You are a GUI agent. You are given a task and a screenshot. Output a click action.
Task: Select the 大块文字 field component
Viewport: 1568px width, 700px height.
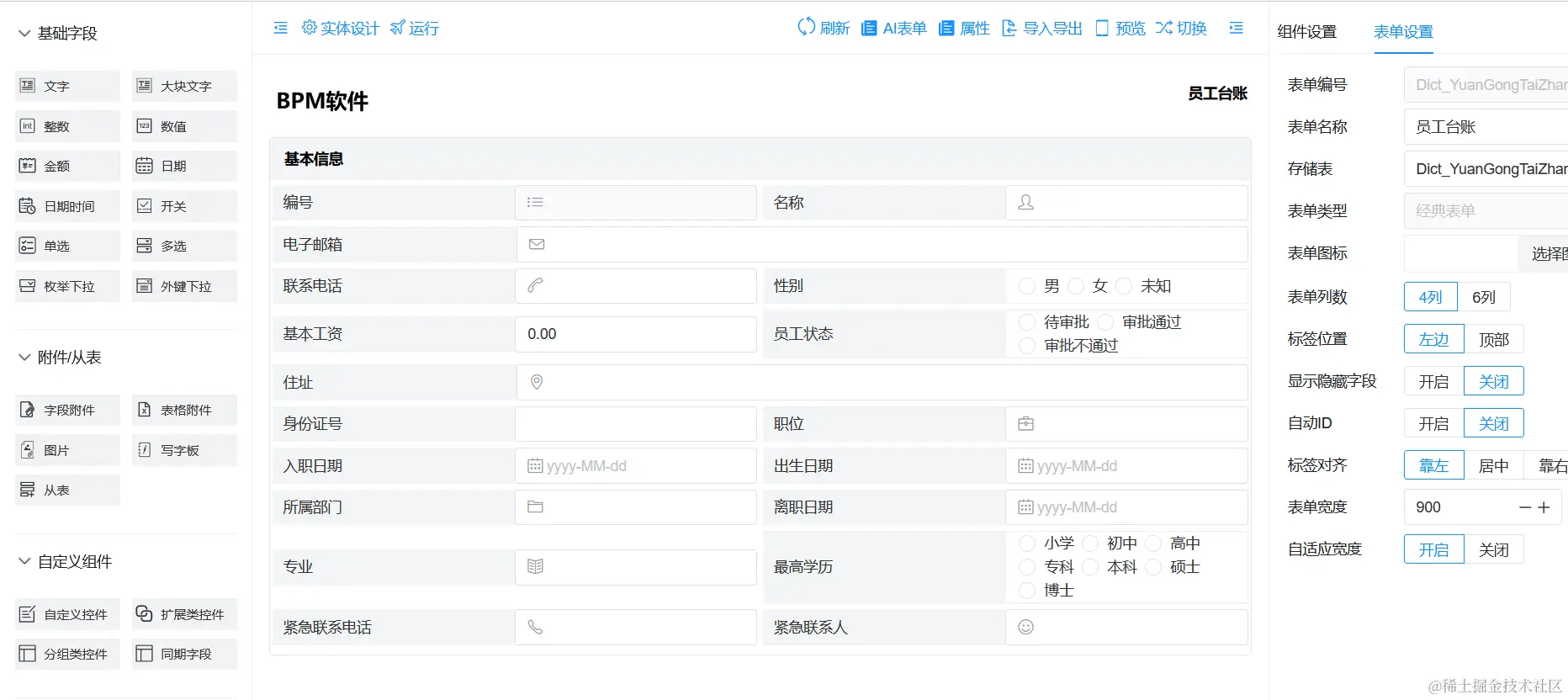pyautogui.click(x=184, y=86)
